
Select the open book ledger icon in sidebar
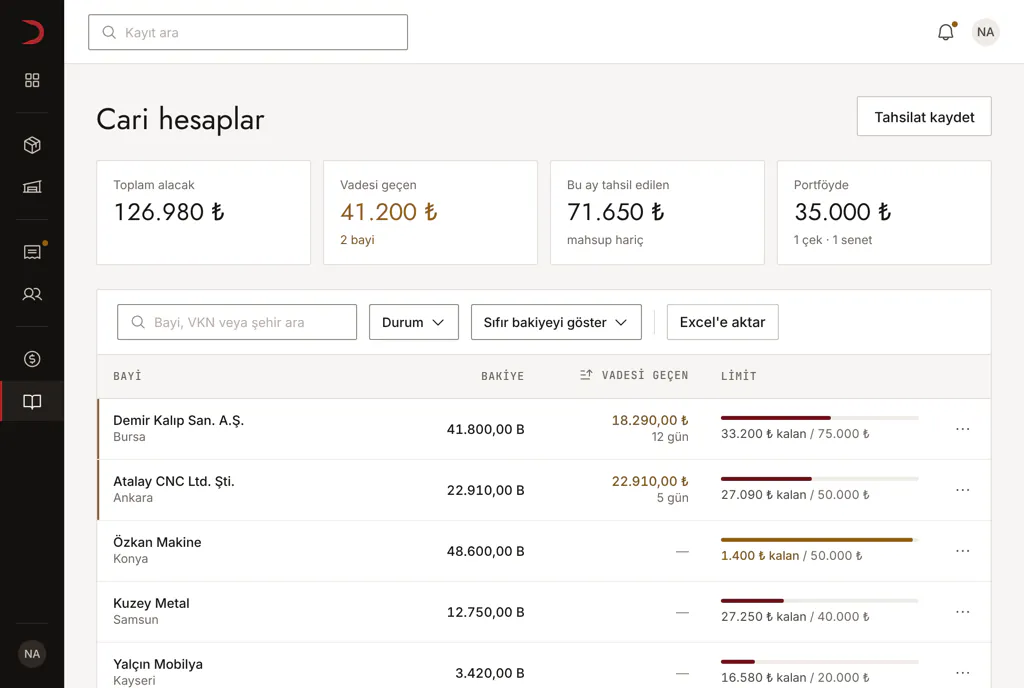point(32,401)
